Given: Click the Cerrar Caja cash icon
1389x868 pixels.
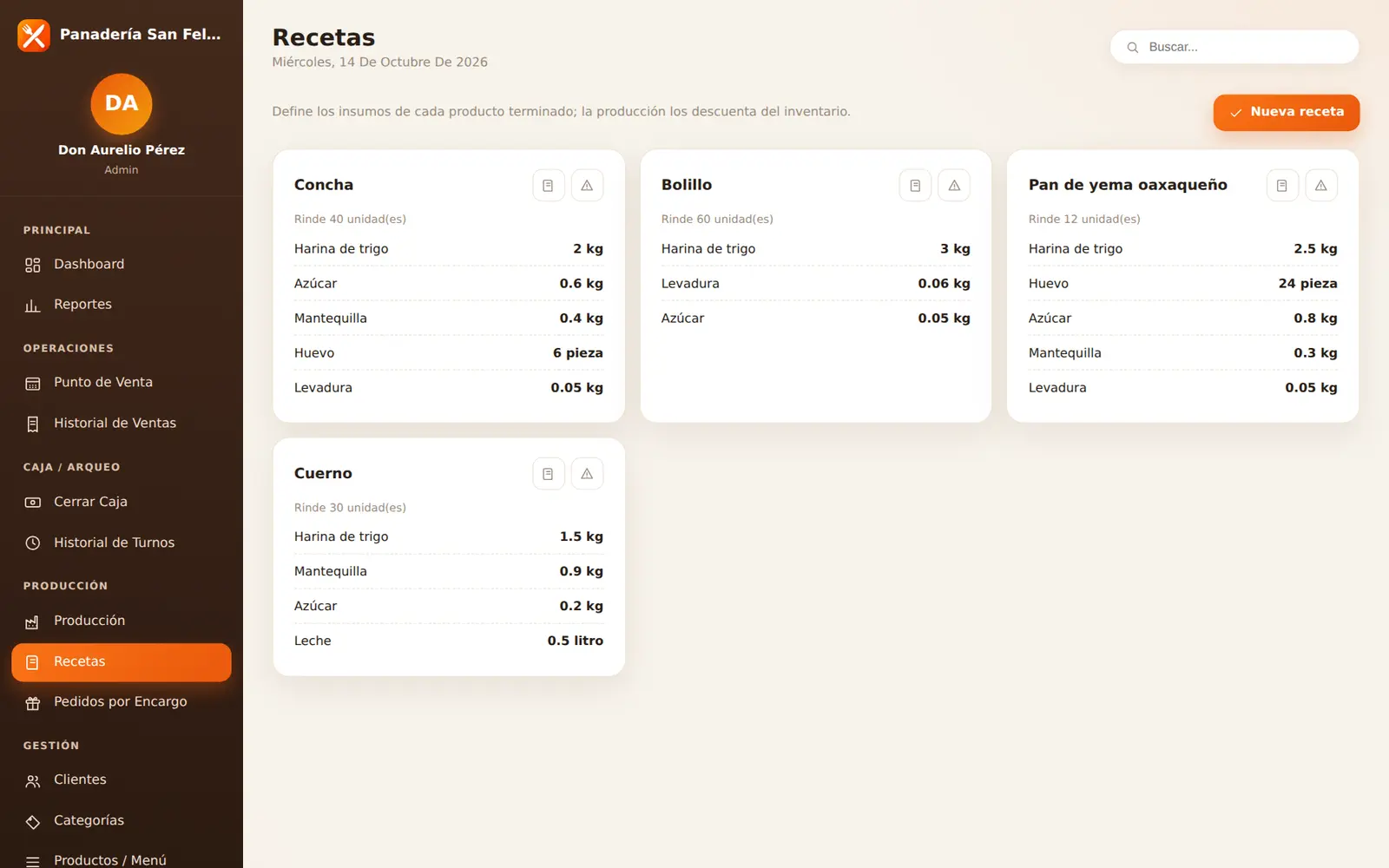Looking at the screenshot, I should point(33,503).
